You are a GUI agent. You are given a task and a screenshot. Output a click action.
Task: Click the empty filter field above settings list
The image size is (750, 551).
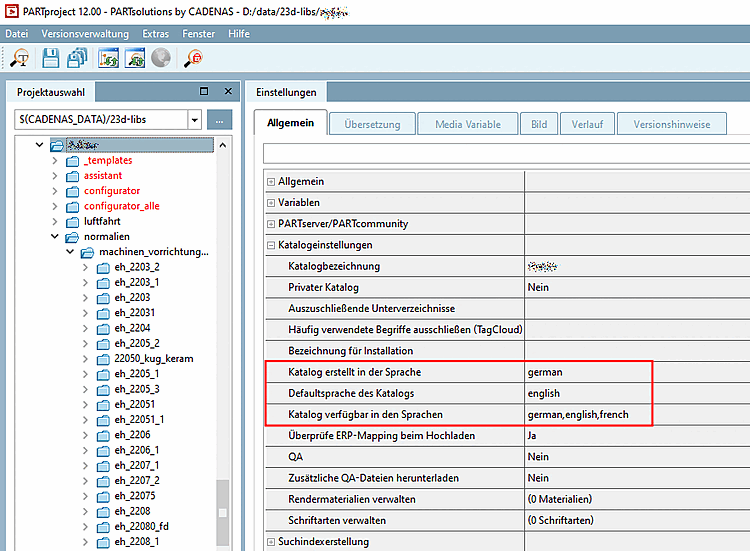(505, 153)
